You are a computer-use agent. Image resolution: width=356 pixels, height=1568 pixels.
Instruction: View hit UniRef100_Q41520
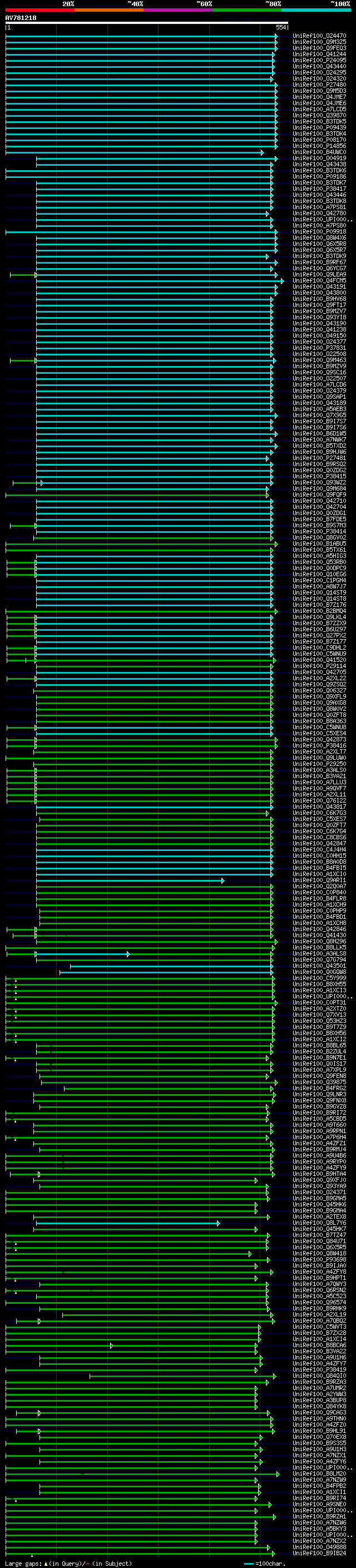[x=319, y=660]
